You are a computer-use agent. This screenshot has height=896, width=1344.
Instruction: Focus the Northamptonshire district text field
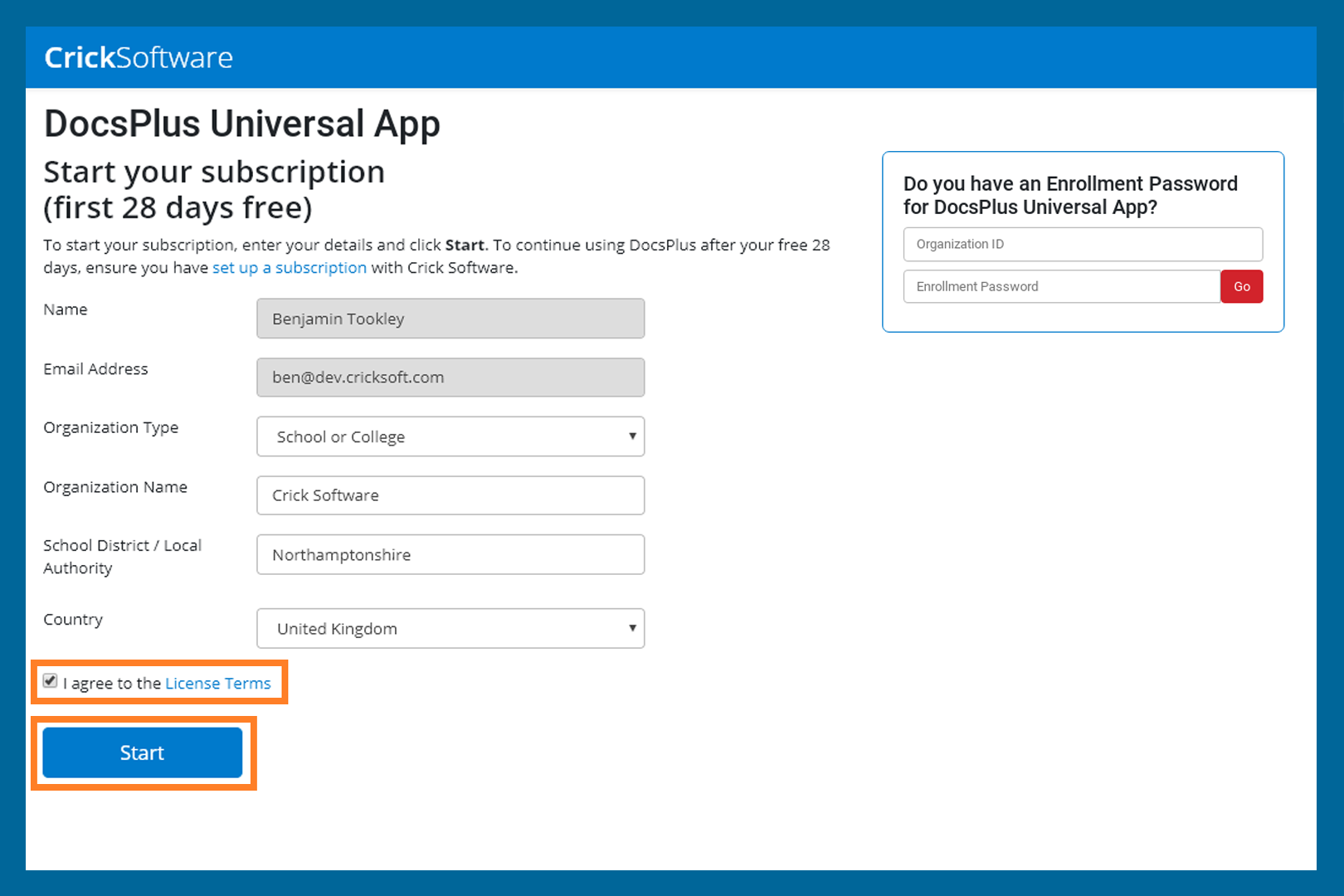(x=450, y=555)
